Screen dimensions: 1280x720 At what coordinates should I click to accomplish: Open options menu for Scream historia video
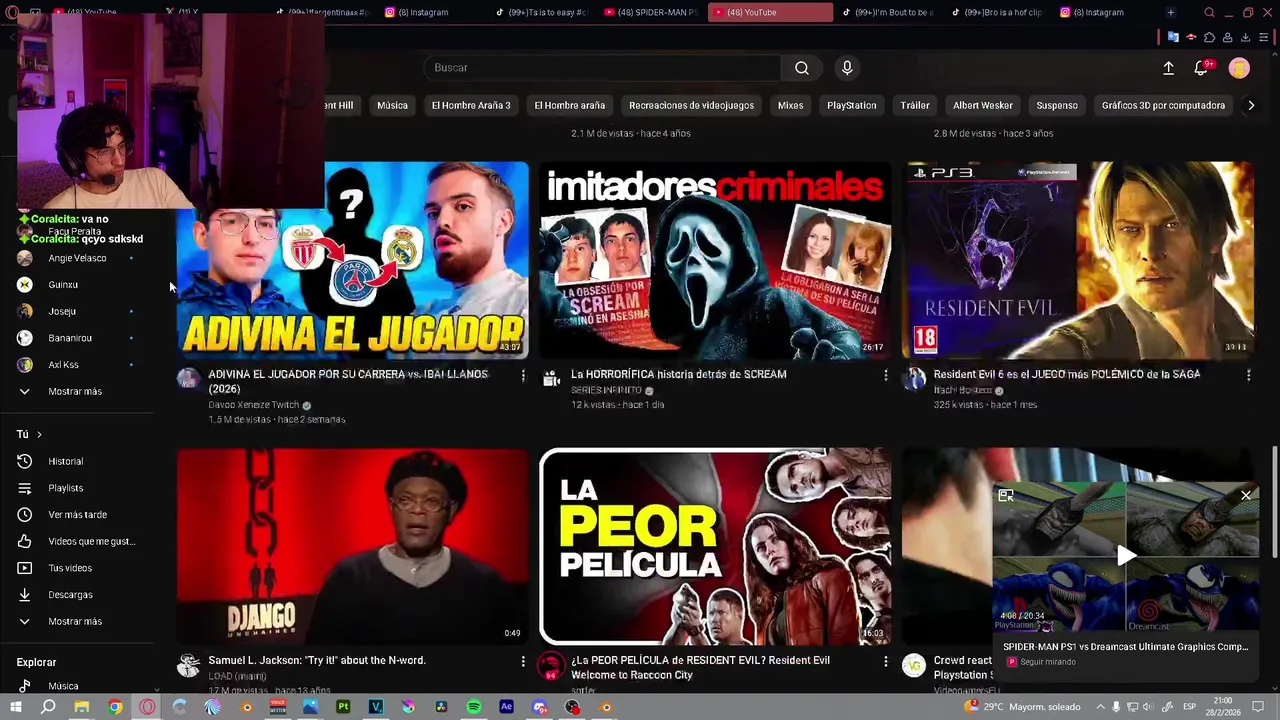tap(885, 375)
